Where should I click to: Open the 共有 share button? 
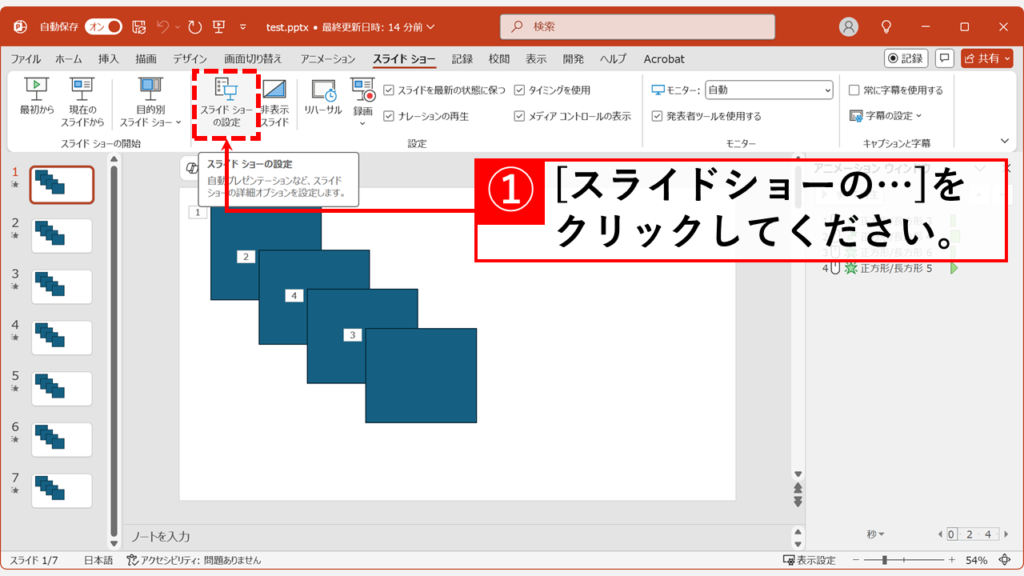(x=987, y=58)
